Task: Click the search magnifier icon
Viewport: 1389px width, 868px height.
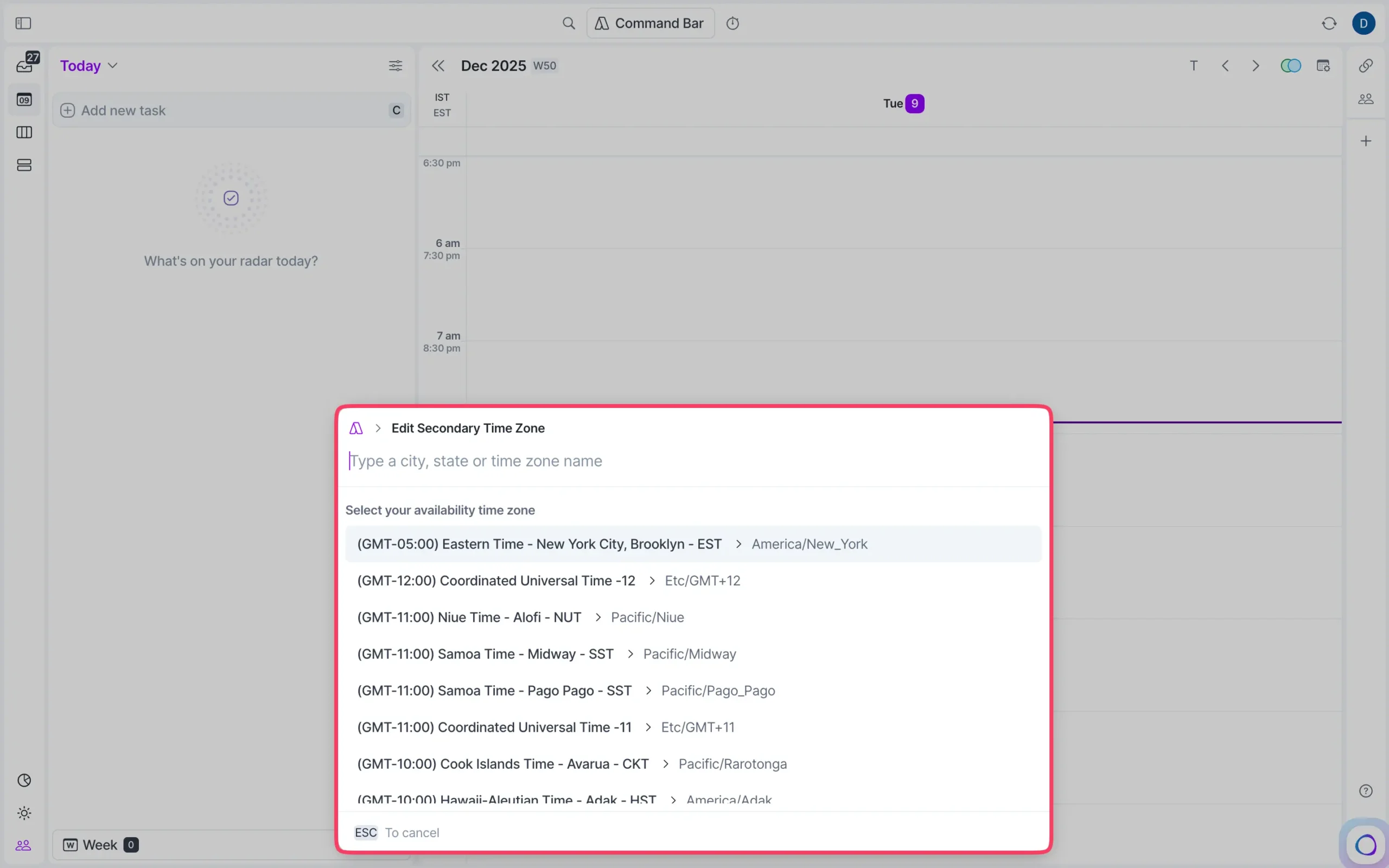Action: point(569,23)
